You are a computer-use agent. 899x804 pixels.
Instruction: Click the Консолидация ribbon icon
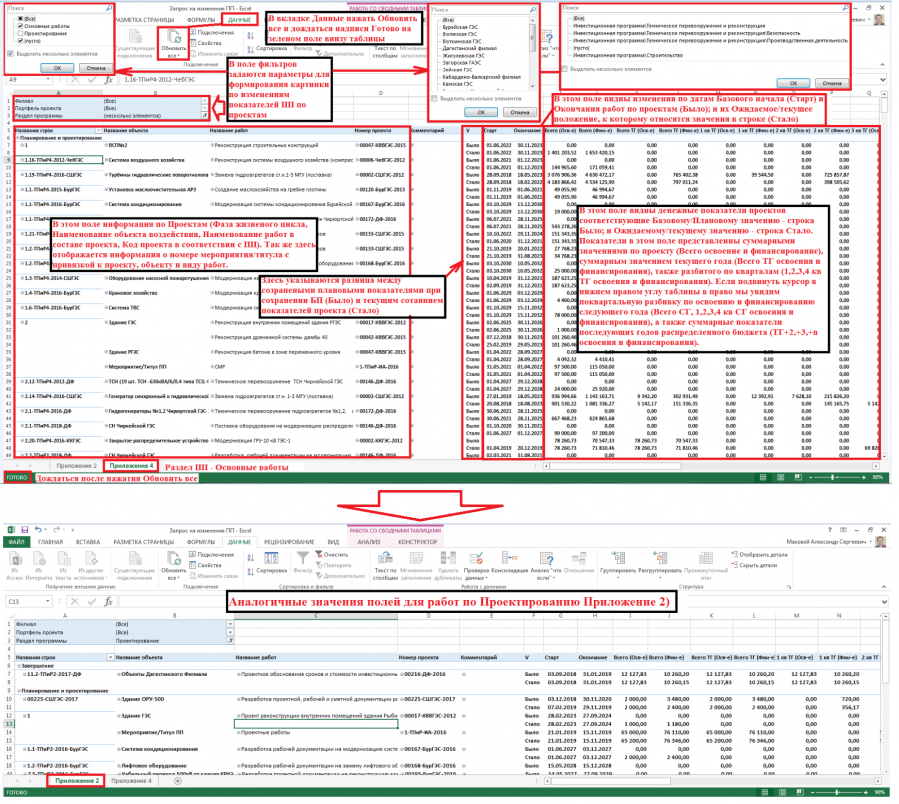click(509, 560)
